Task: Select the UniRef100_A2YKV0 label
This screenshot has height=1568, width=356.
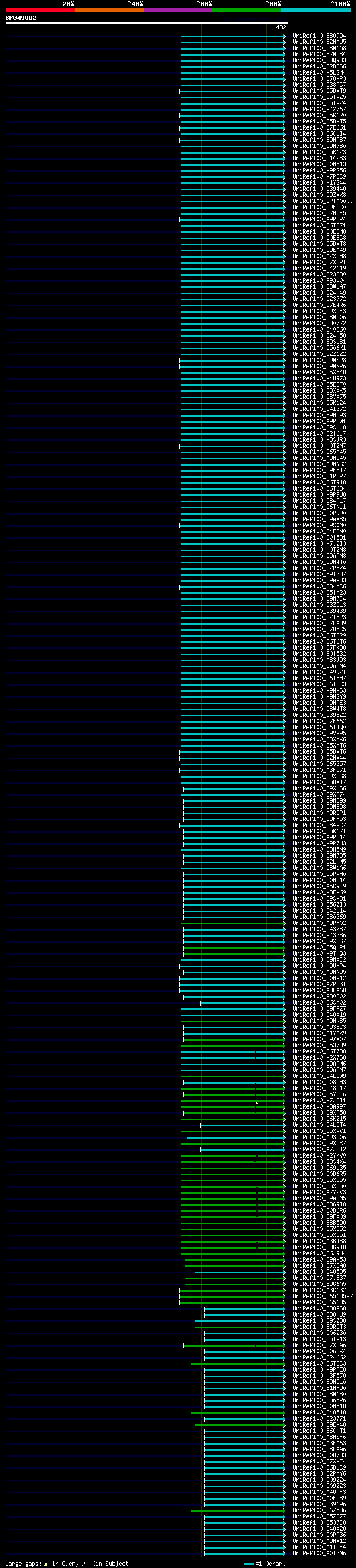Action: [319, 1155]
